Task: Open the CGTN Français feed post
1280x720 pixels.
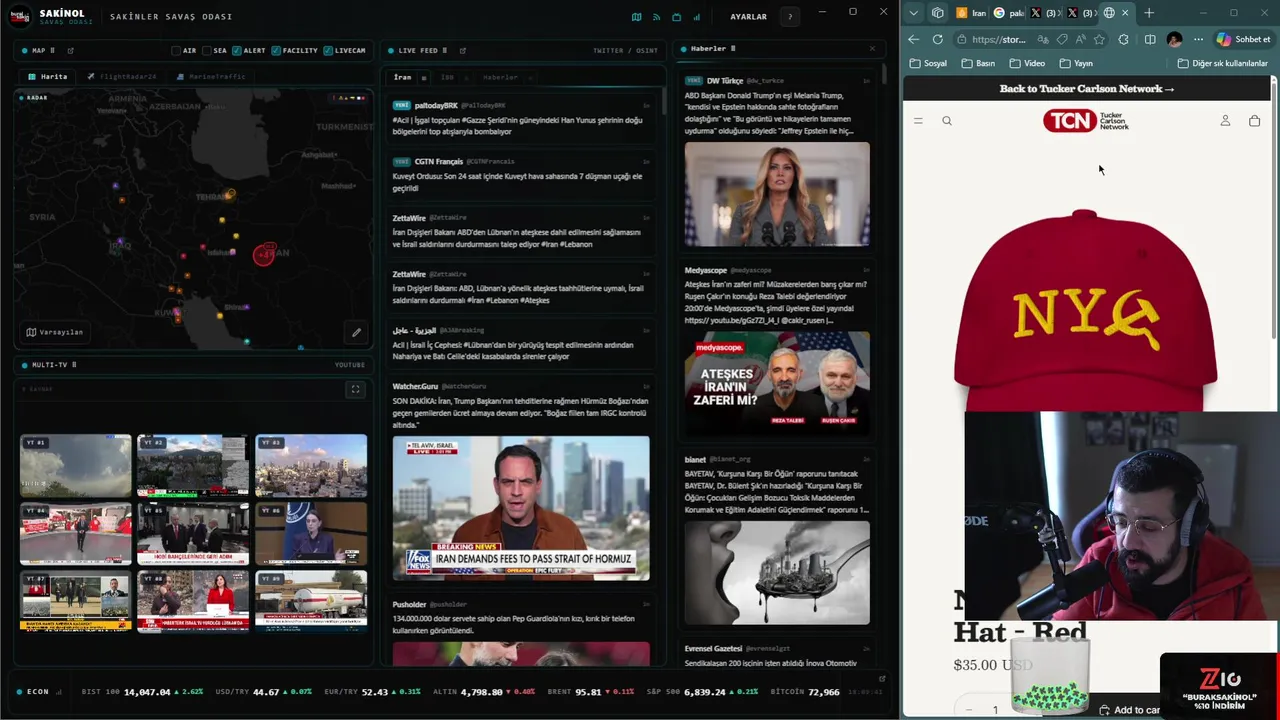Action: pos(520,174)
